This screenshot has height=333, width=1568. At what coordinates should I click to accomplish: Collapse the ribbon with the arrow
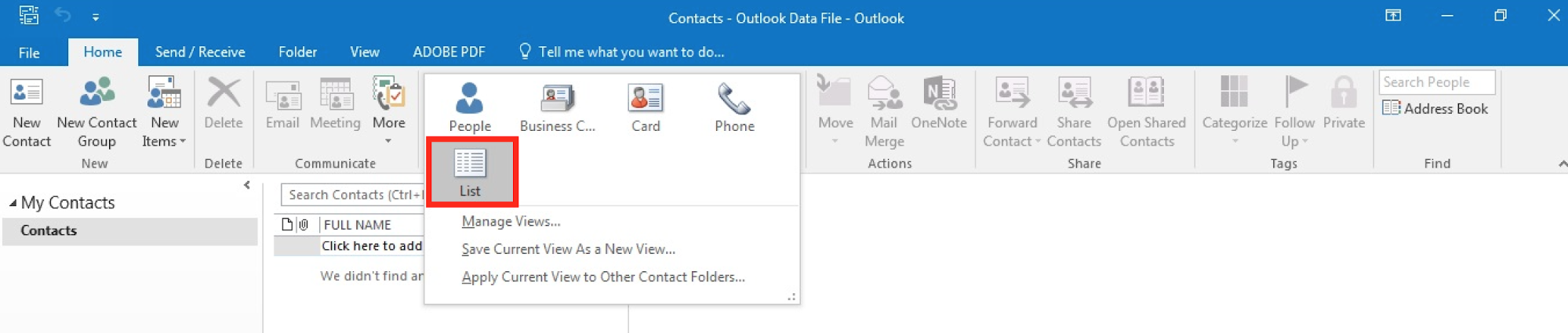pyautogui.click(x=1562, y=164)
